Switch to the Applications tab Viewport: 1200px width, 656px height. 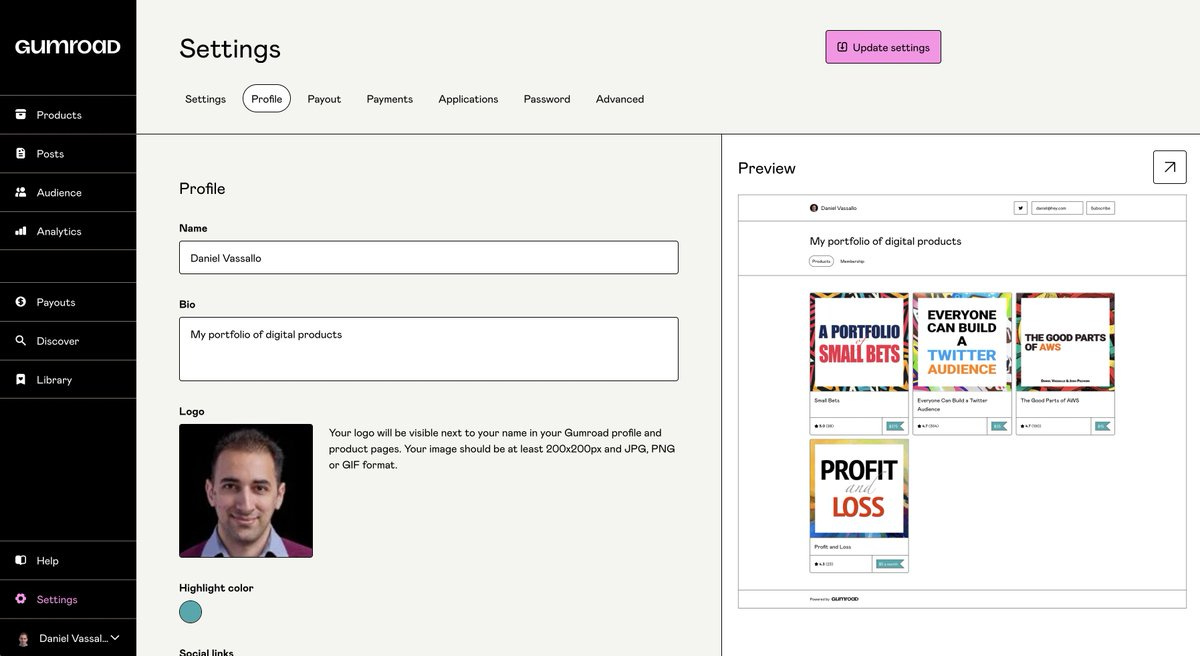pyautogui.click(x=468, y=99)
